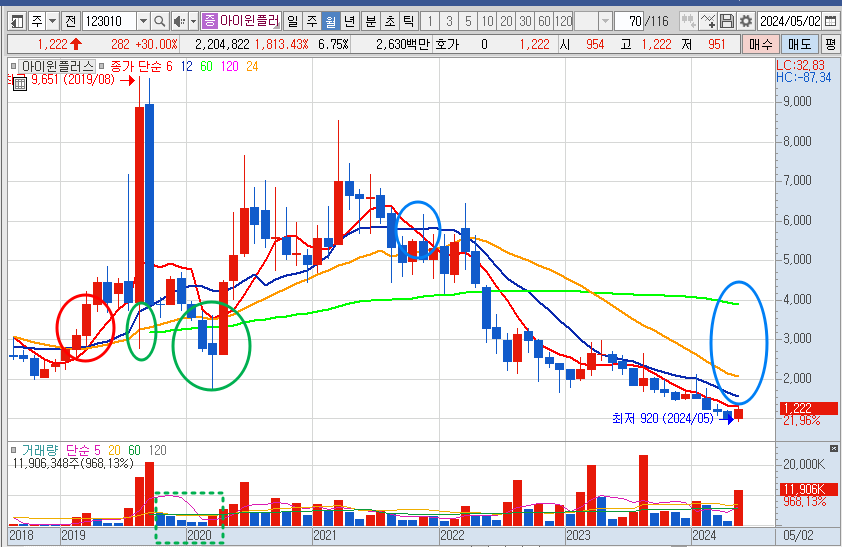This screenshot has height=547, width=842.
Task: Click the 매도 sell button
Action: pyautogui.click(x=800, y=45)
